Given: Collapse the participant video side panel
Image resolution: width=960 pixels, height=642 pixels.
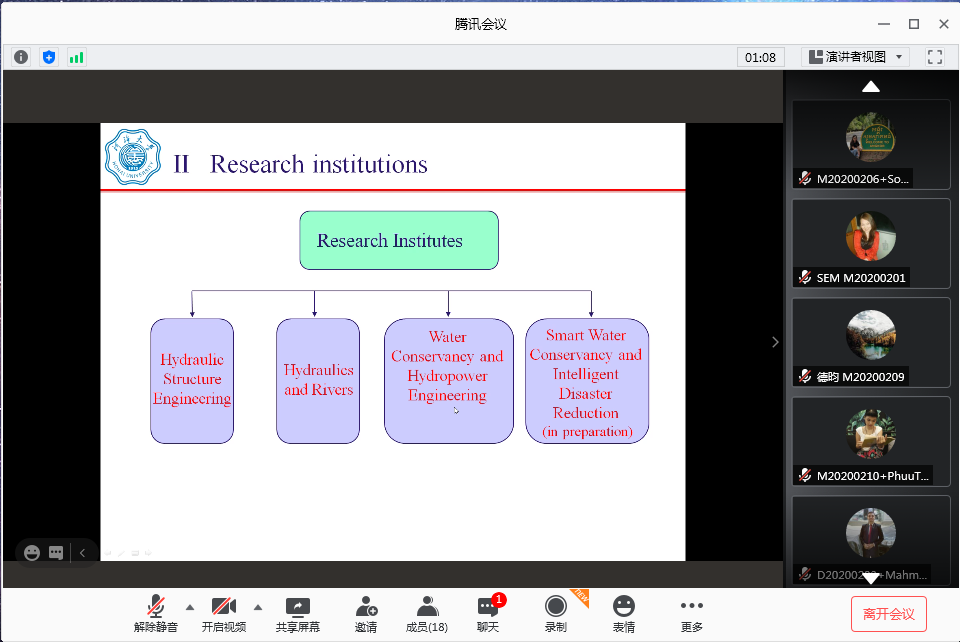Looking at the screenshot, I should point(775,342).
